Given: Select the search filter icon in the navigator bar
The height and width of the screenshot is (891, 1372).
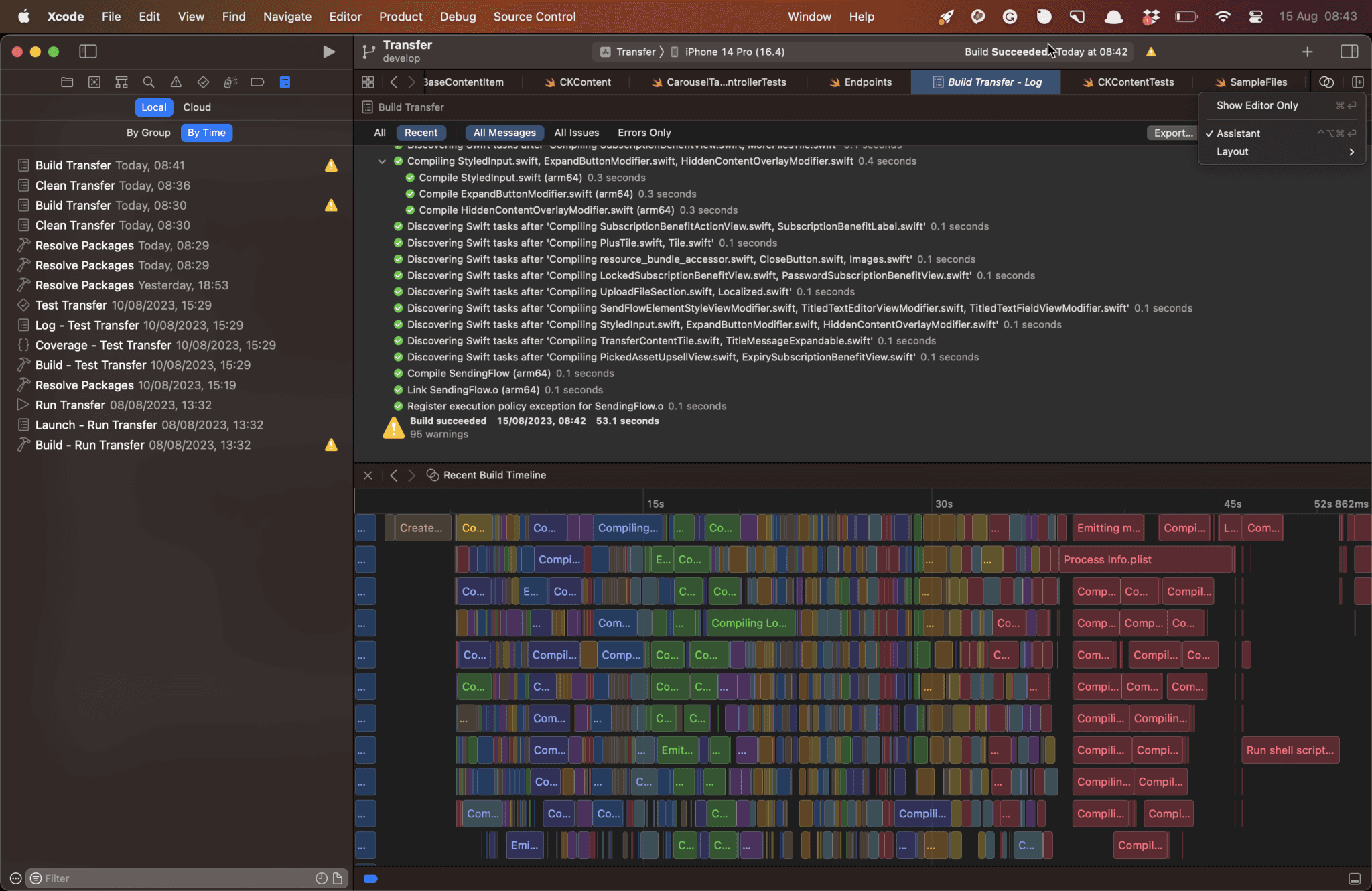Looking at the screenshot, I should click(148, 82).
